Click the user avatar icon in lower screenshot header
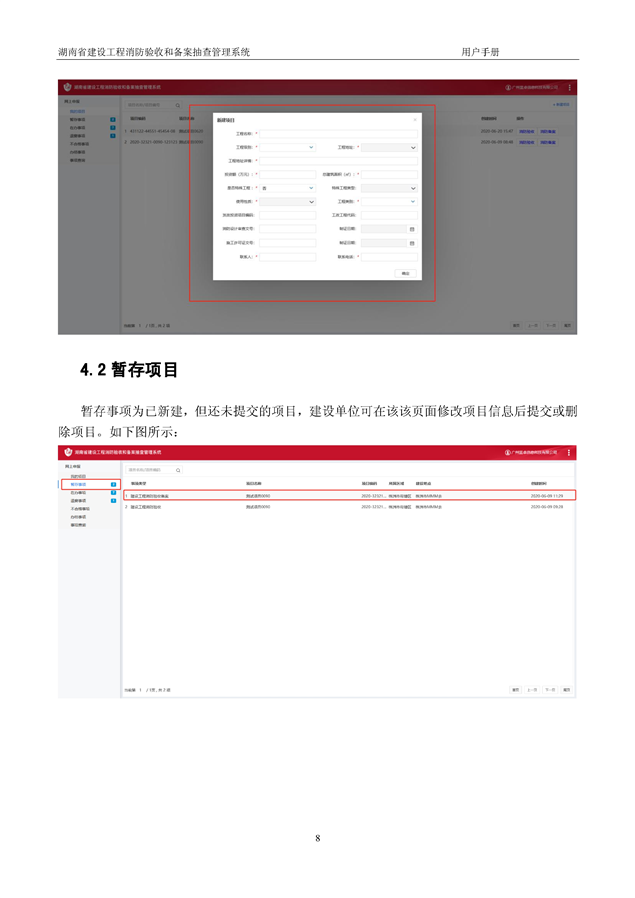This screenshot has width=635, height=898. [x=508, y=453]
